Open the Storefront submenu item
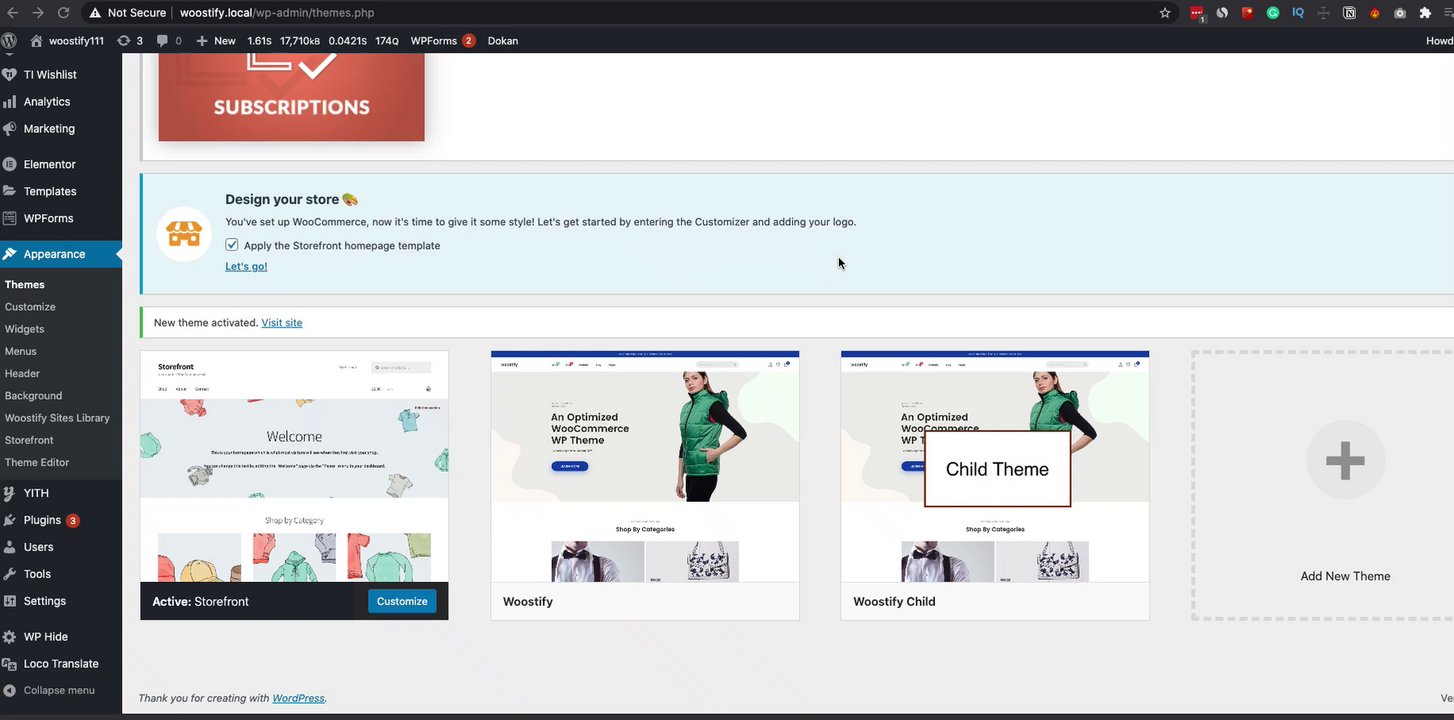This screenshot has height=720, width=1454. (x=29, y=440)
